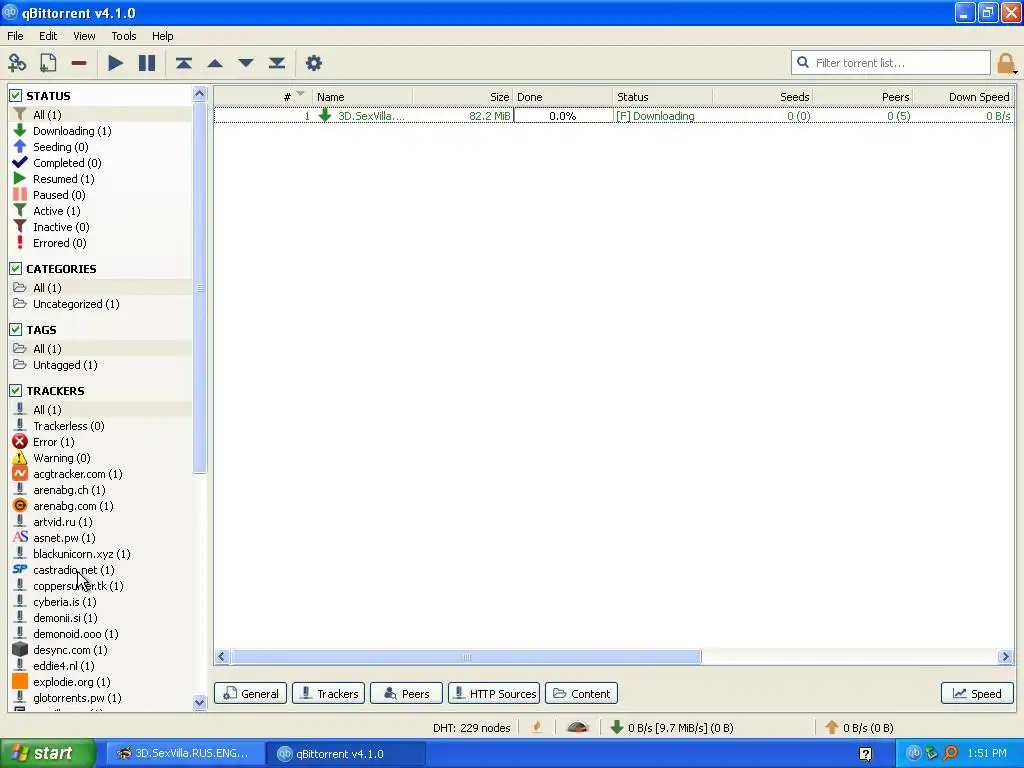The width and height of the screenshot is (1024, 768).
Task: Toggle the TRACKERS section checkbox
Action: click(x=16, y=391)
